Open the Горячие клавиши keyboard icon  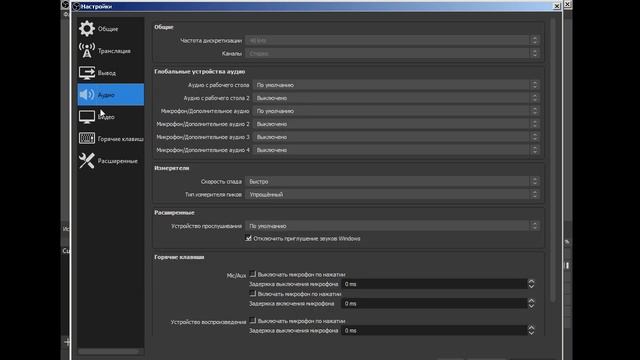coord(87,138)
